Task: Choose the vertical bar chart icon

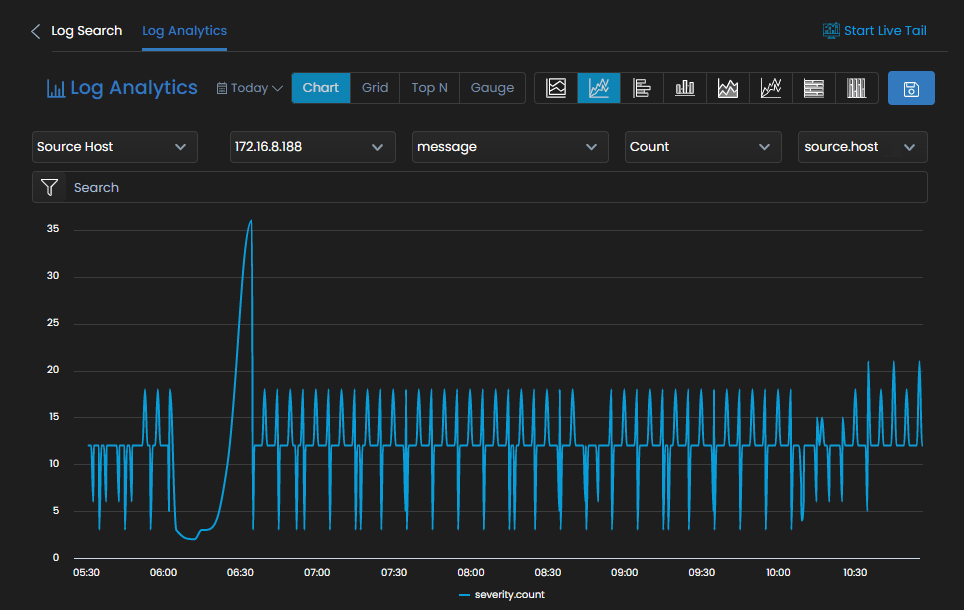Action: pyautogui.click(x=685, y=88)
